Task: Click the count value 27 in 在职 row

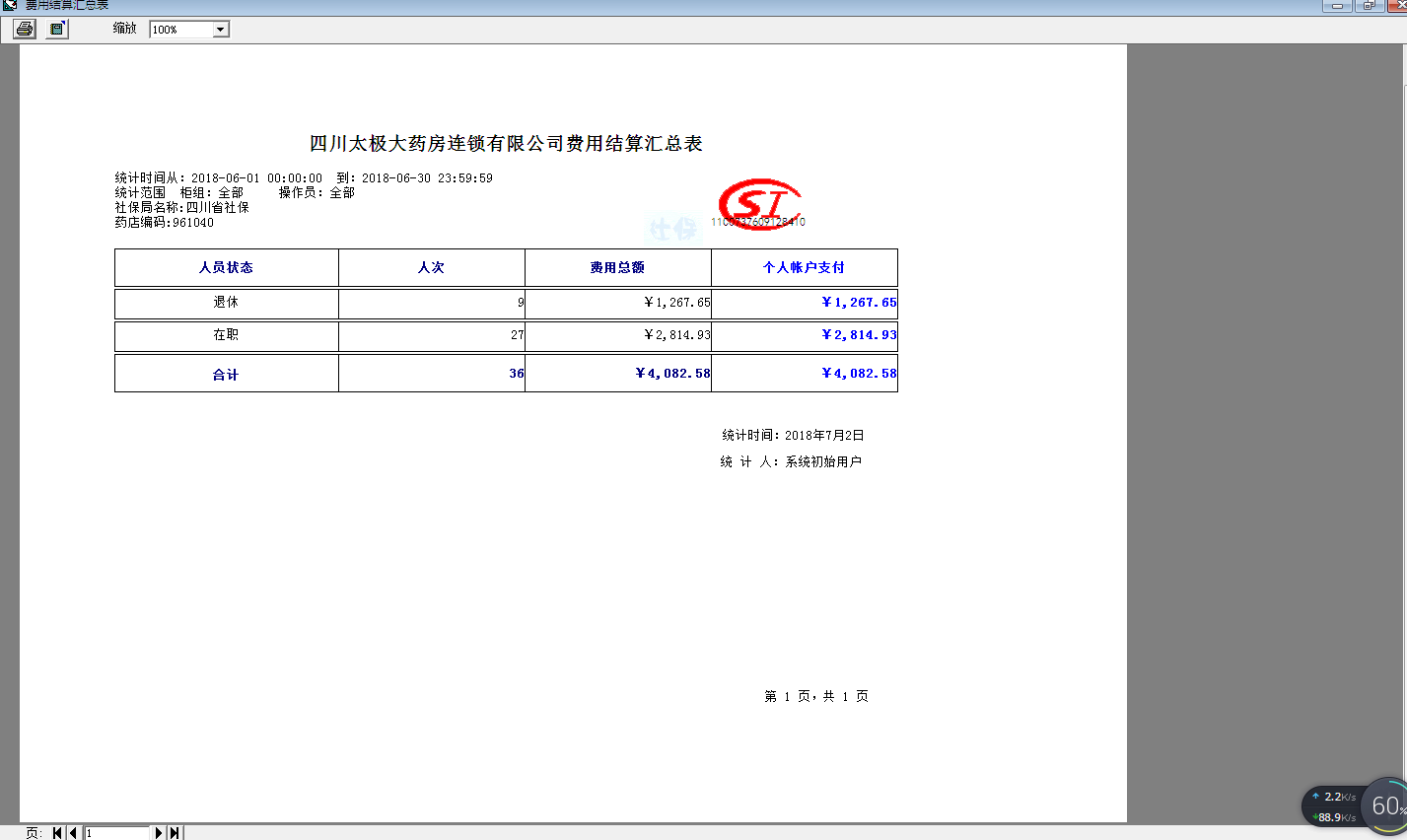Action: pos(518,335)
